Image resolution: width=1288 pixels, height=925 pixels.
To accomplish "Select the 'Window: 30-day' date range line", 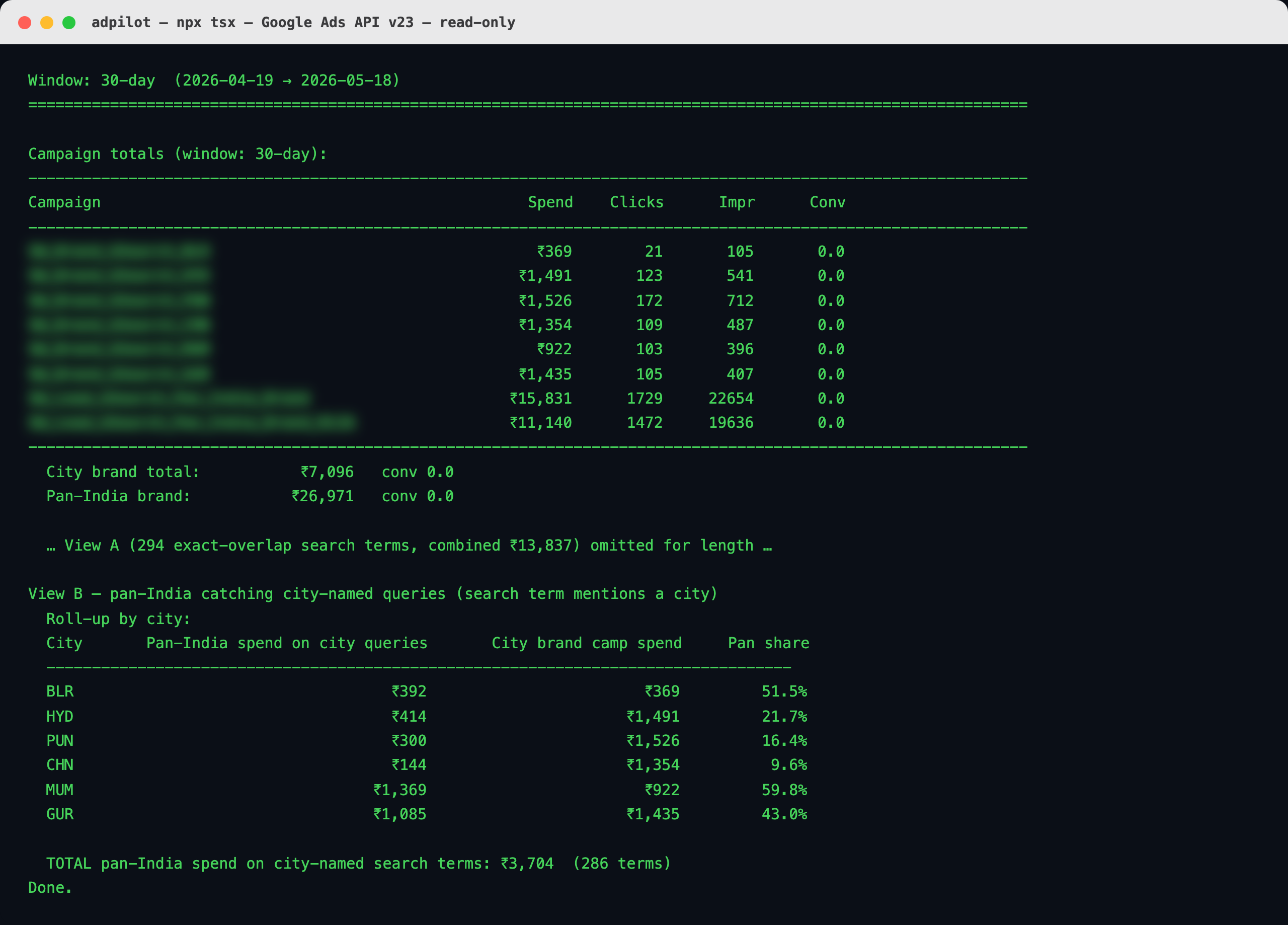I will [x=214, y=80].
